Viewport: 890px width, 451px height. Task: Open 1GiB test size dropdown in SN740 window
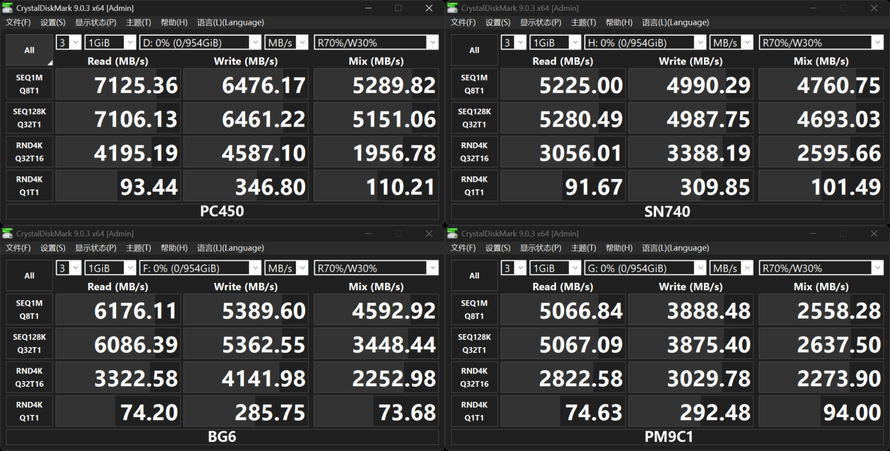pyautogui.click(x=556, y=43)
